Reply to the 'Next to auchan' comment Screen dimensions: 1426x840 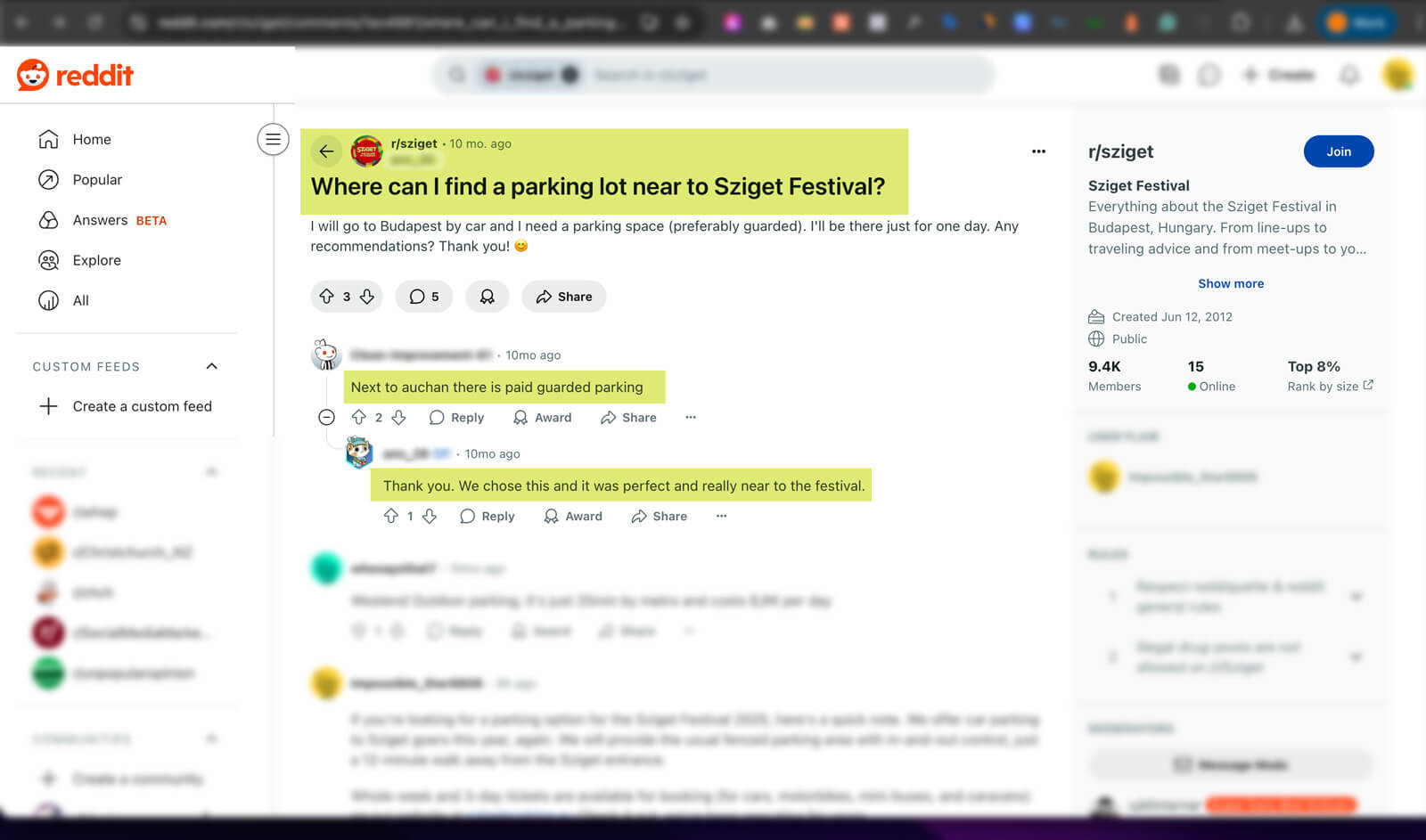click(456, 417)
